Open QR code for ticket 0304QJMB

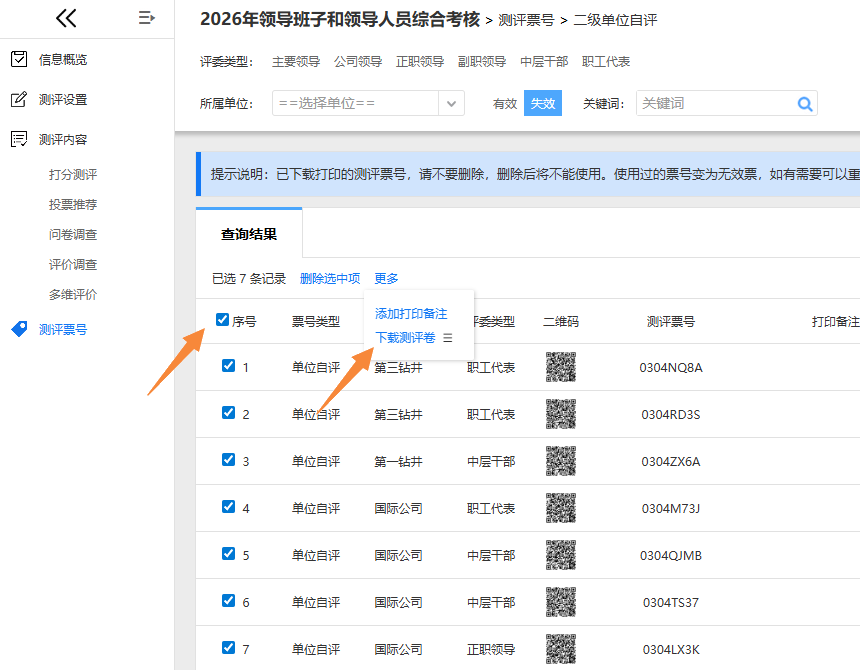click(561, 555)
